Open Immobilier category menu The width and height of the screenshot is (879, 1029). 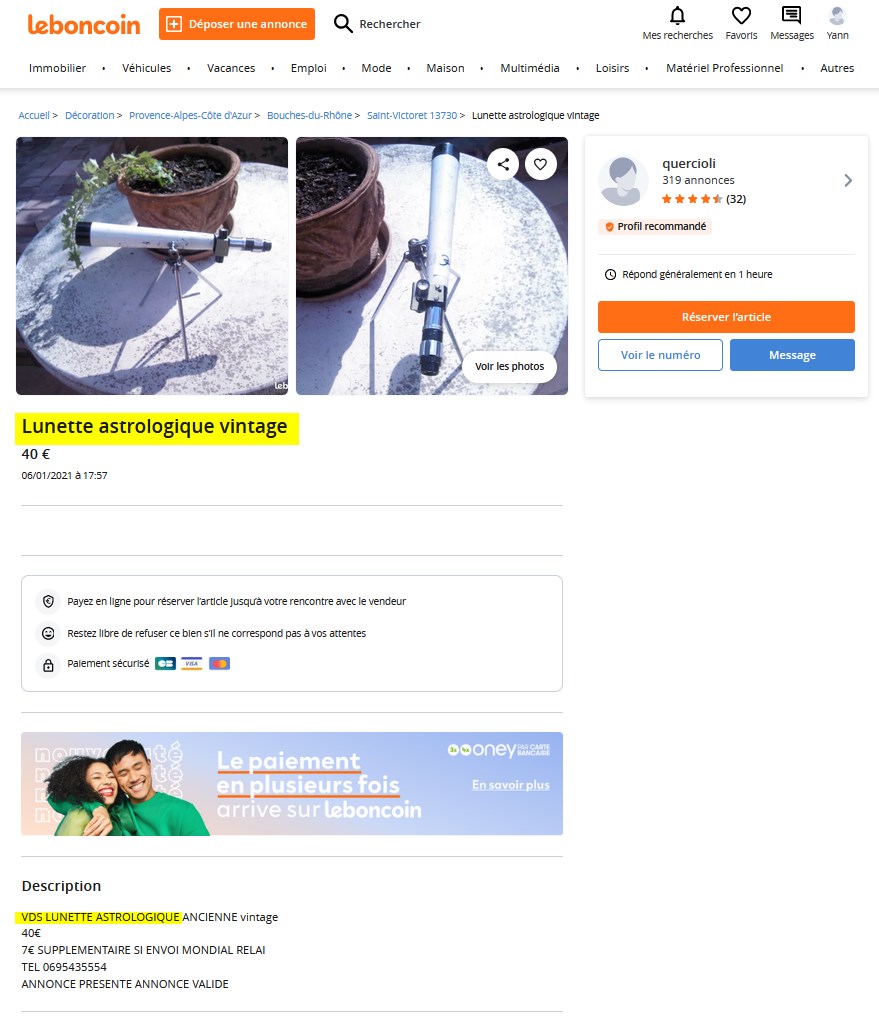57,68
